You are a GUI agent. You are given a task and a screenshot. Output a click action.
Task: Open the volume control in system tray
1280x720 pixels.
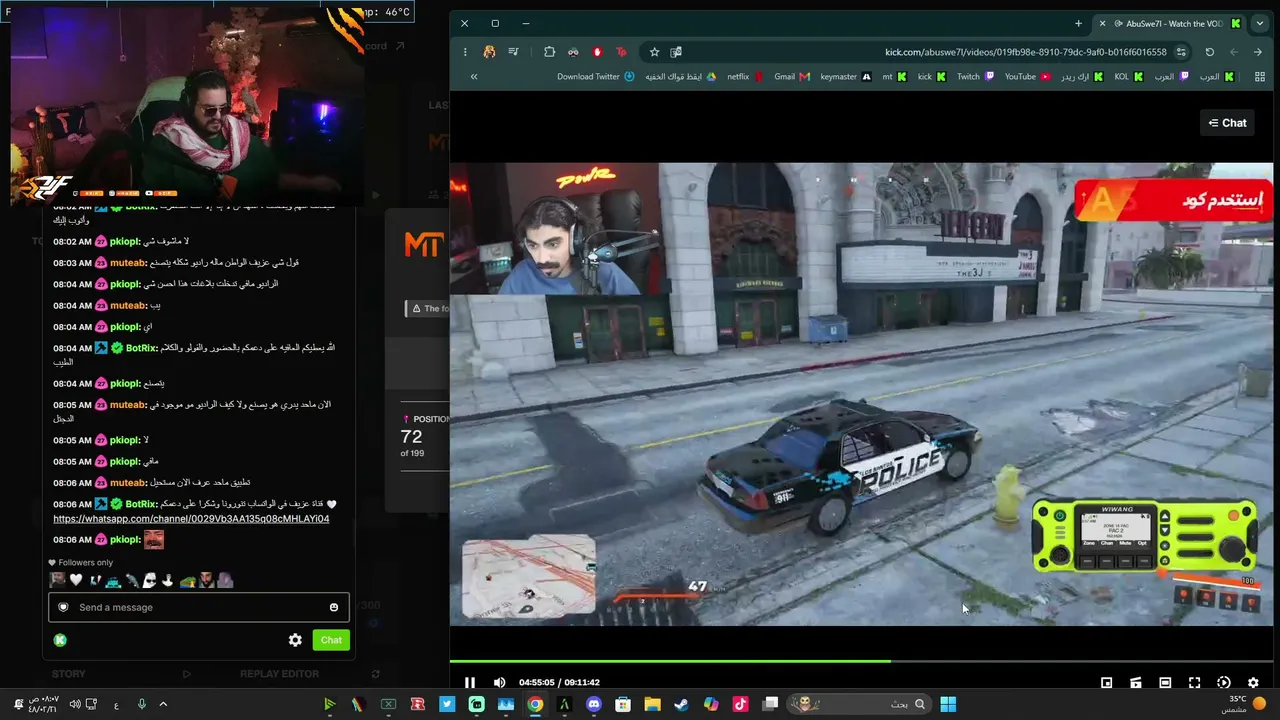75,704
